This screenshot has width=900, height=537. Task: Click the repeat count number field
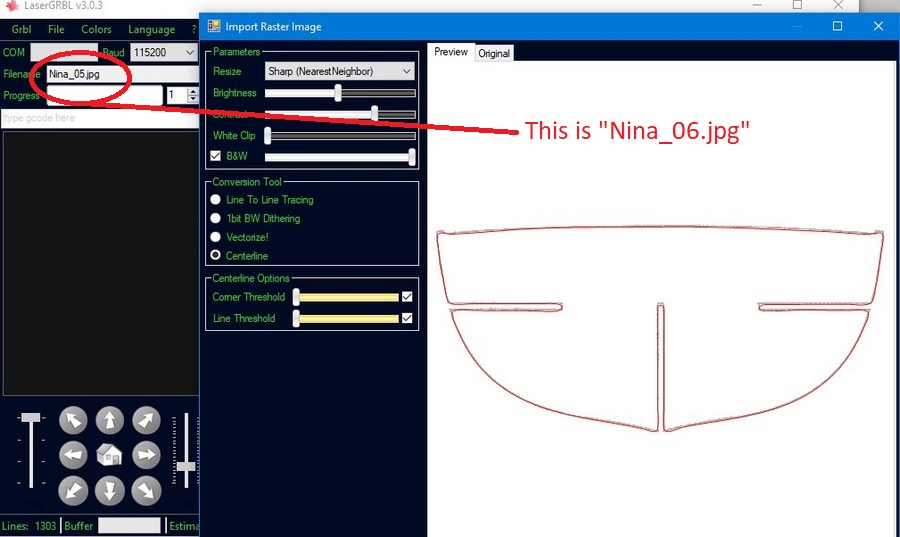click(x=177, y=95)
